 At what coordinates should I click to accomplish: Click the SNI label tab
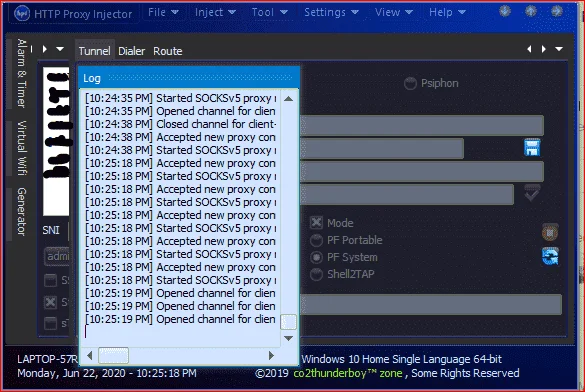[x=51, y=230]
